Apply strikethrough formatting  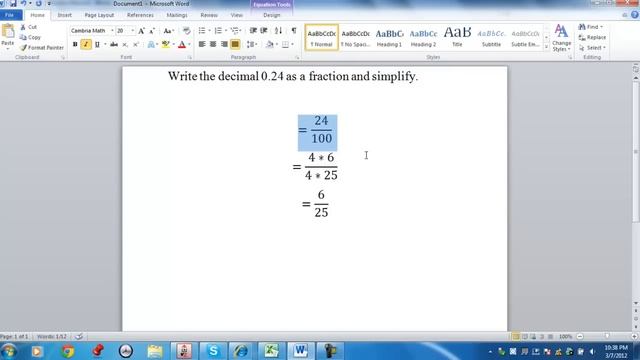click(x=114, y=44)
